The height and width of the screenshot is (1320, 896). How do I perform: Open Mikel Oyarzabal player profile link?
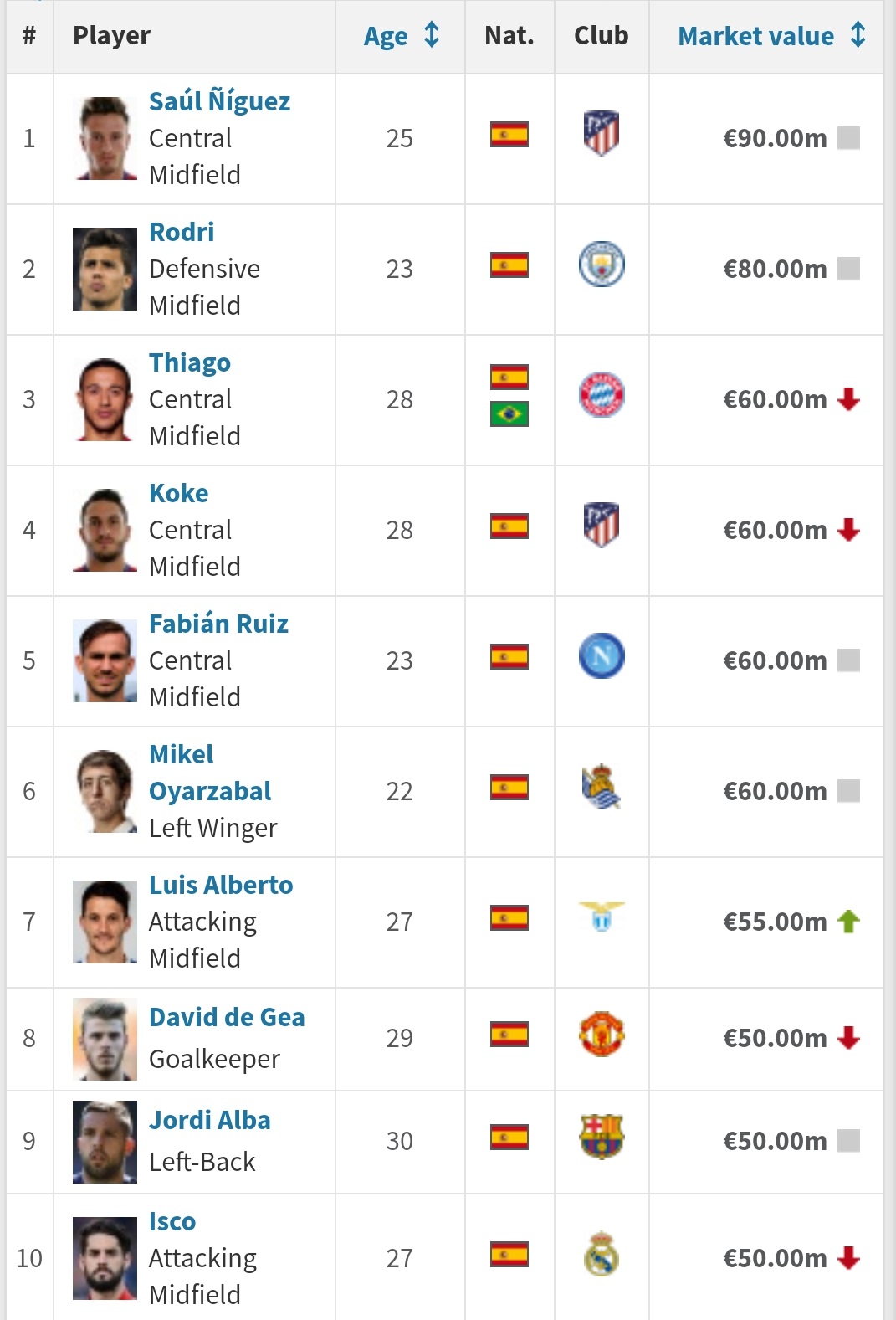(x=209, y=773)
